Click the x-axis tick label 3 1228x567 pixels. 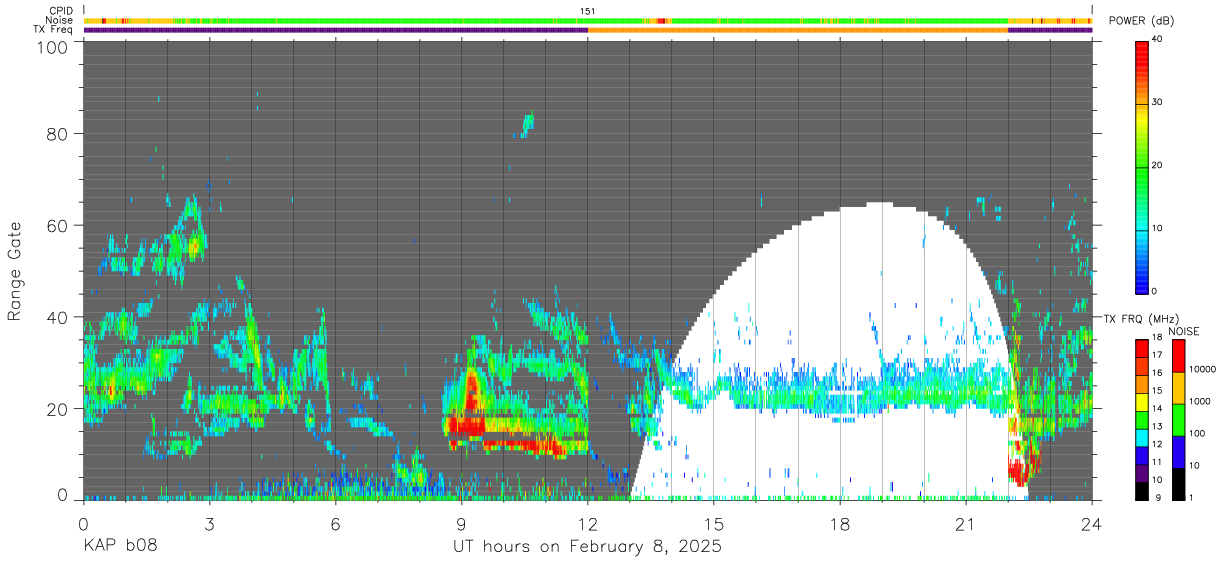tap(209, 524)
